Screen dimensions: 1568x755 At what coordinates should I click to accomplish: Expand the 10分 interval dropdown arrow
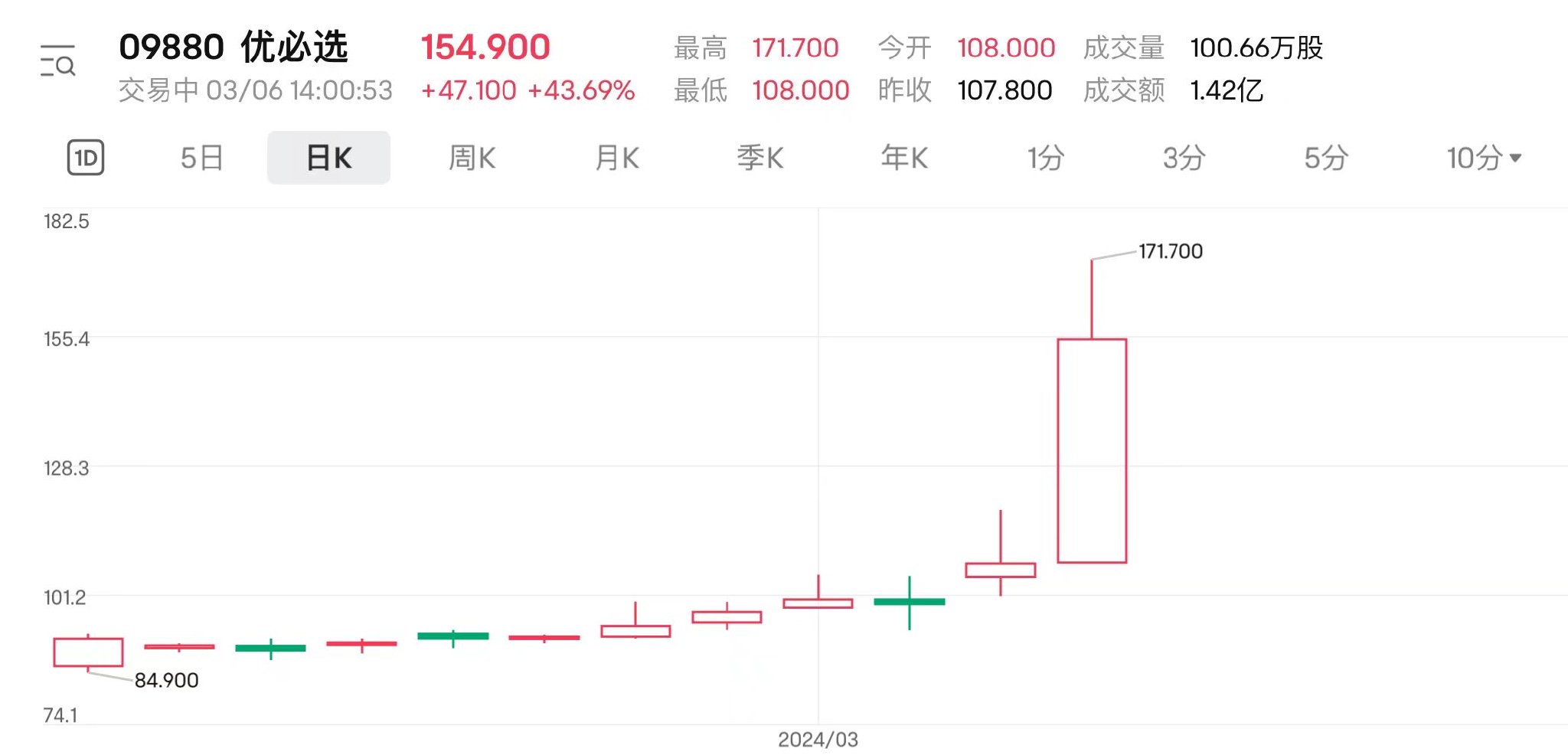tap(1515, 158)
